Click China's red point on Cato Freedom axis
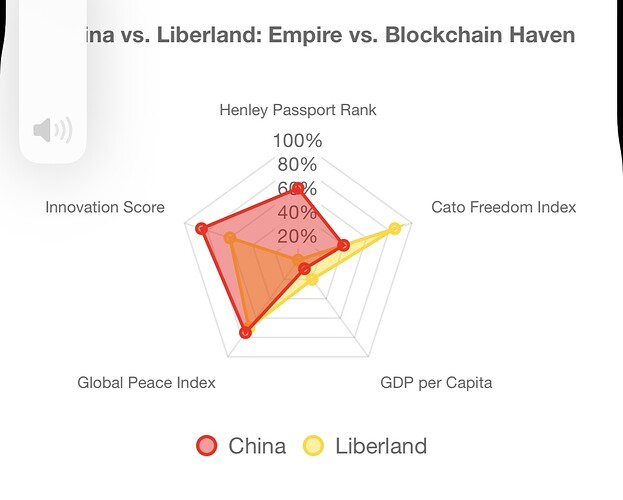This screenshot has height=500, width=623. (x=344, y=245)
